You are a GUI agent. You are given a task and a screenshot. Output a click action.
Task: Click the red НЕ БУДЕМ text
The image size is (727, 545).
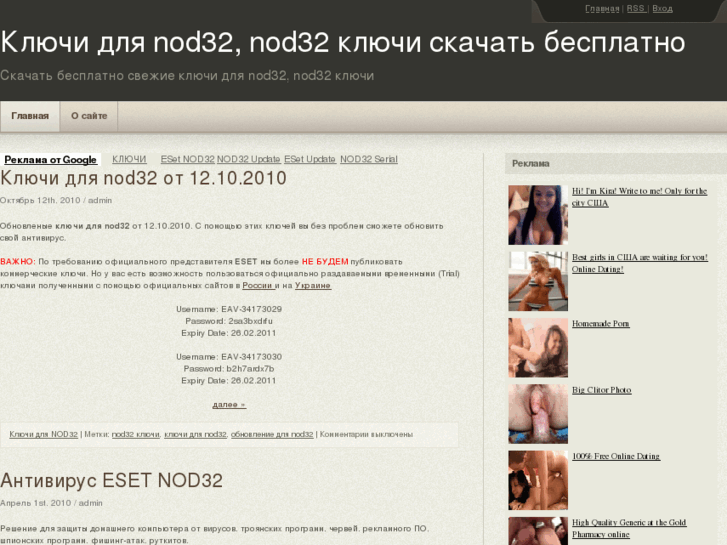pos(325,262)
